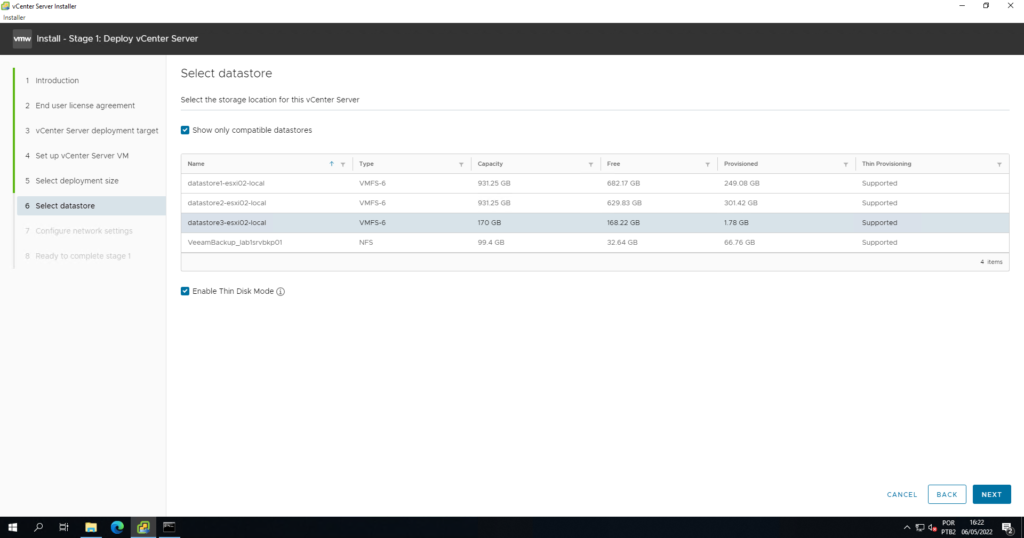Launch Microsoft Edge from taskbar
Viewport: 1024px width, 538px height.
click(117, 527)
